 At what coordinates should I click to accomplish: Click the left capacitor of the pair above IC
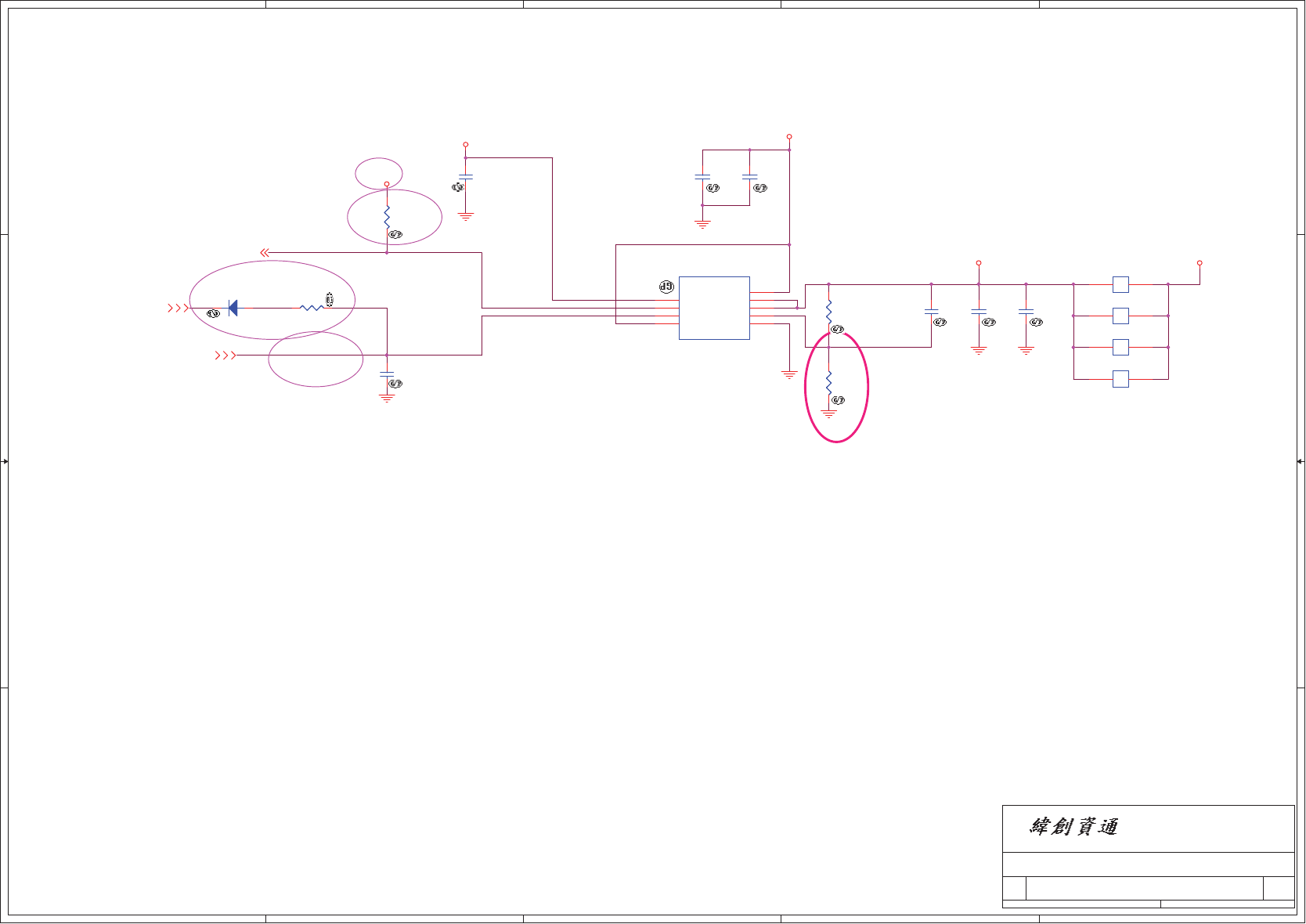[x=702, y=178]
